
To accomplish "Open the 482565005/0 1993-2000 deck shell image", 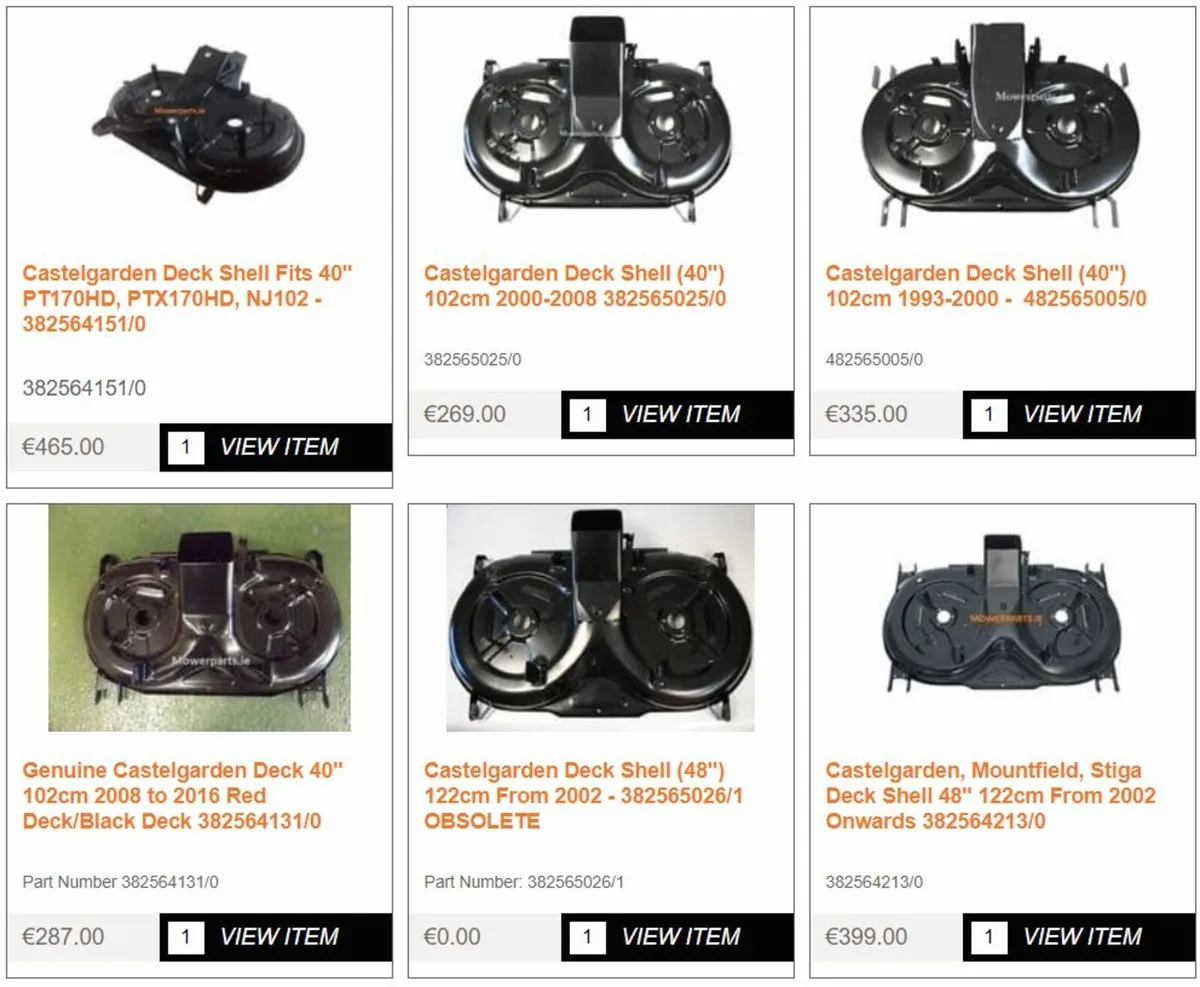I will pyautogui.click(x=1003, y=120).
